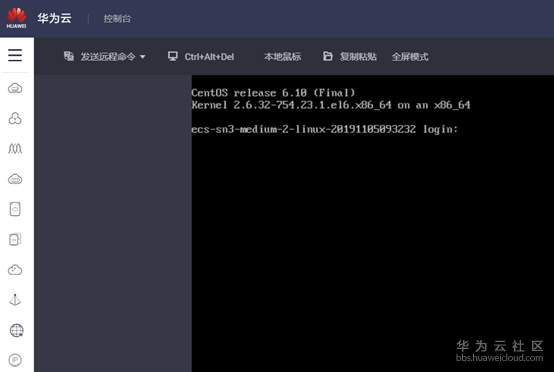Click the Huawei logo
This screenshot has height=372, width=554.
point(16,18)
